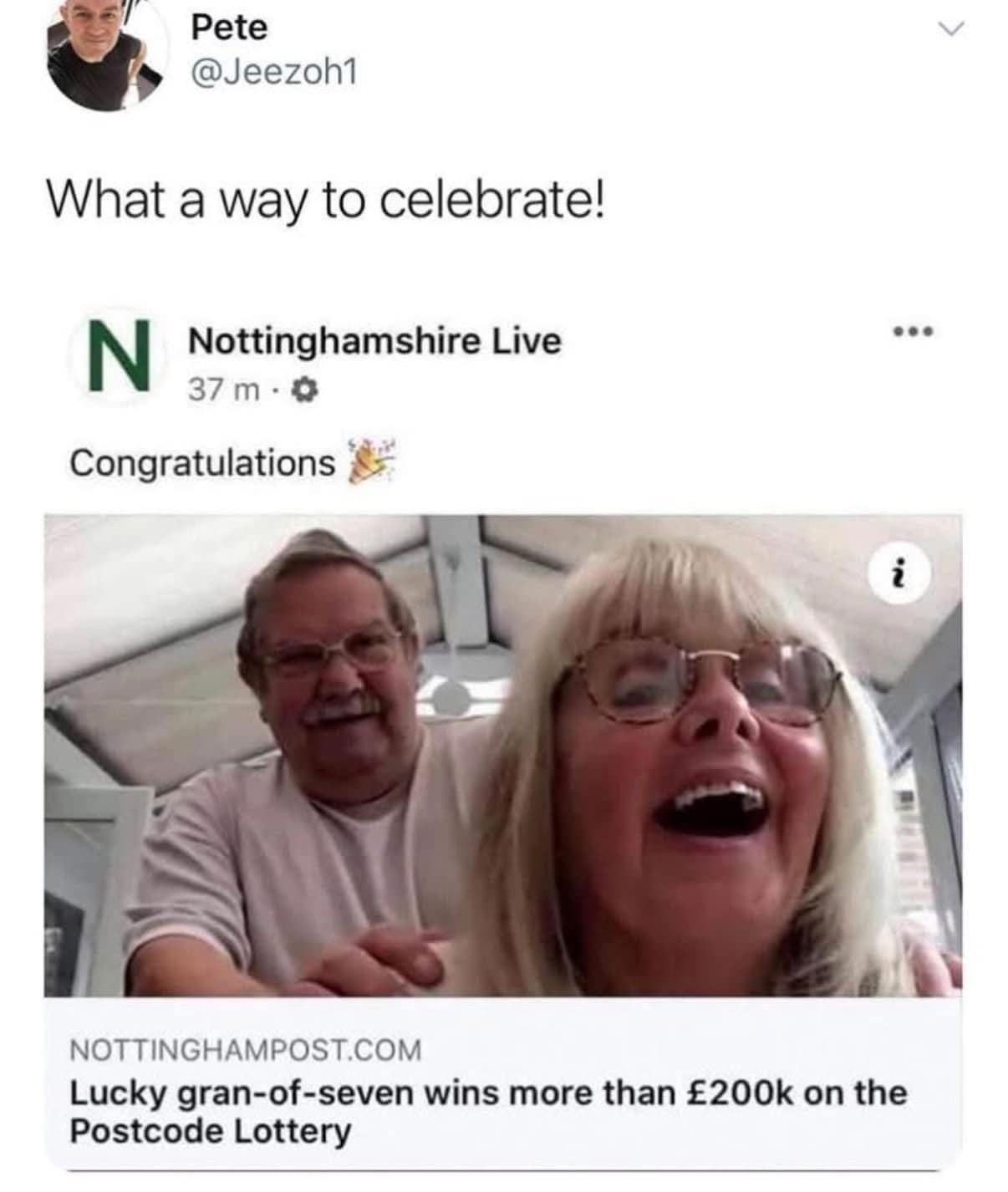Screen dimensions: 1008x1192
Task: Click the "Congratulations" post caption
Action: pyautogui.click(x=201, y=462)
